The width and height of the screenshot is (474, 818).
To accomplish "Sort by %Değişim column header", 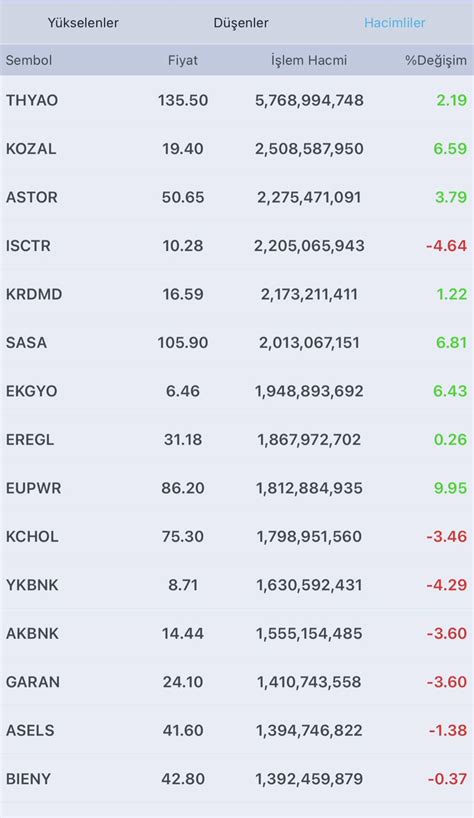I will point(436,60).
